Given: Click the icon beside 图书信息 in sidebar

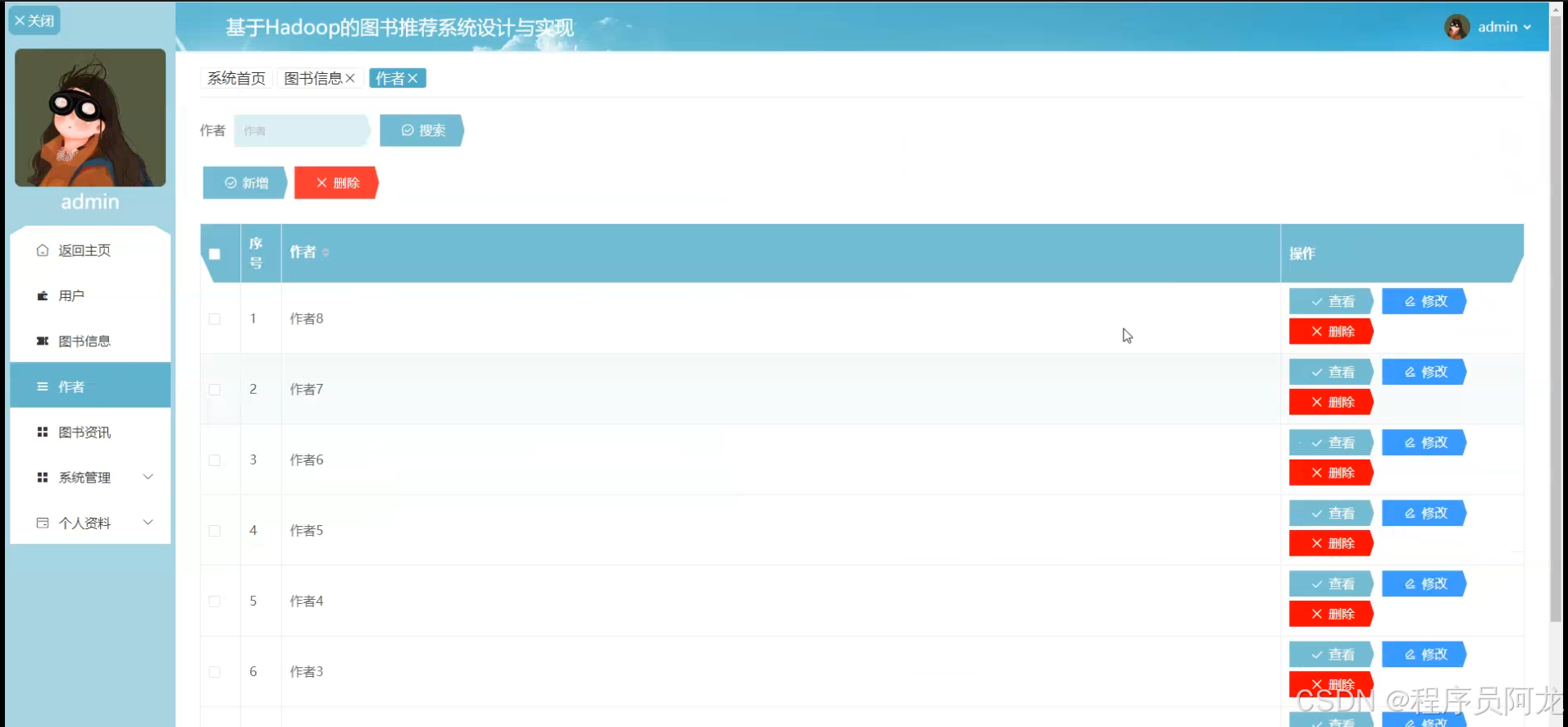Looking at the screenshot, I should (43, 341).
